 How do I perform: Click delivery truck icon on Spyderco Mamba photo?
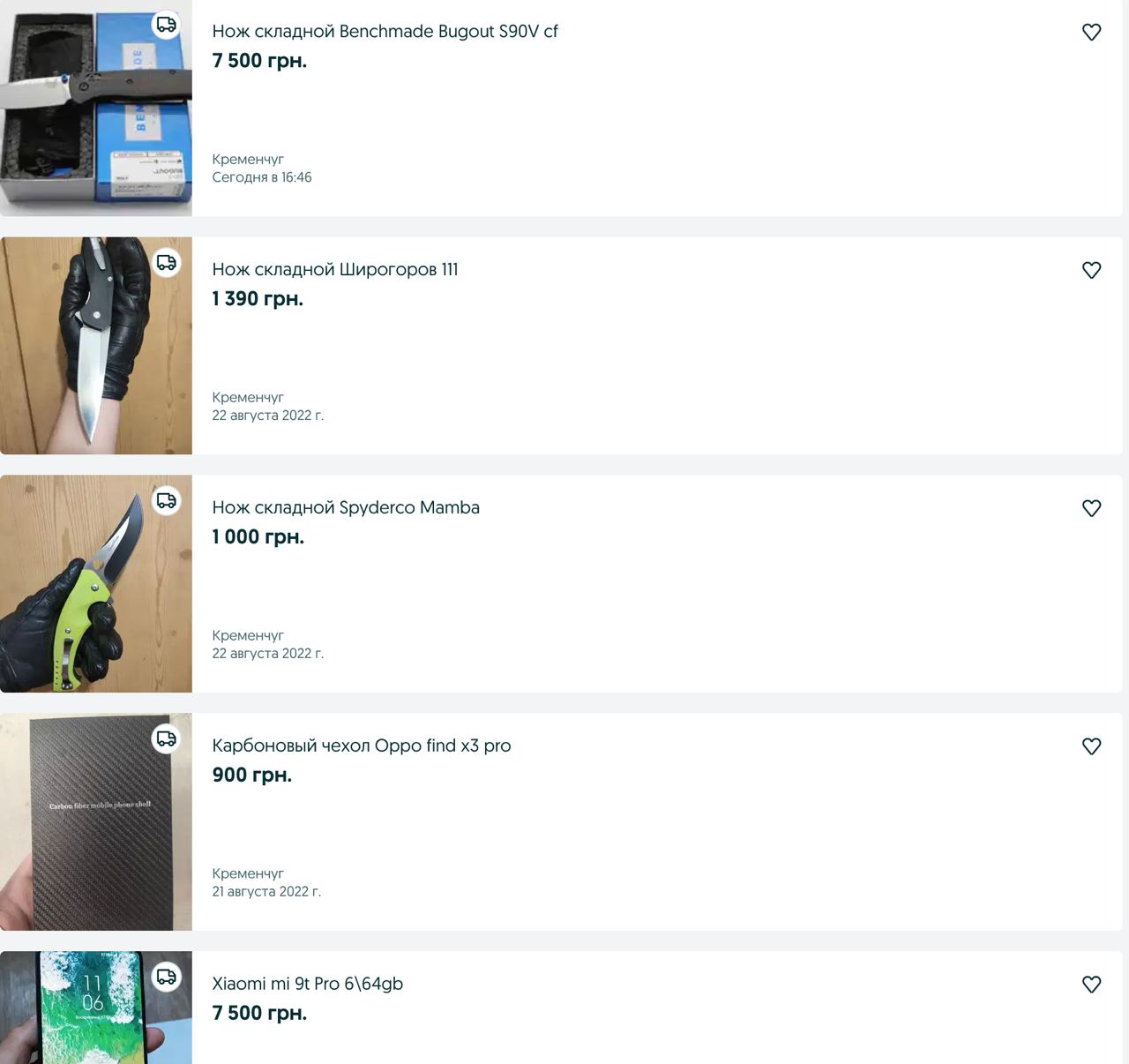point(167,501)
